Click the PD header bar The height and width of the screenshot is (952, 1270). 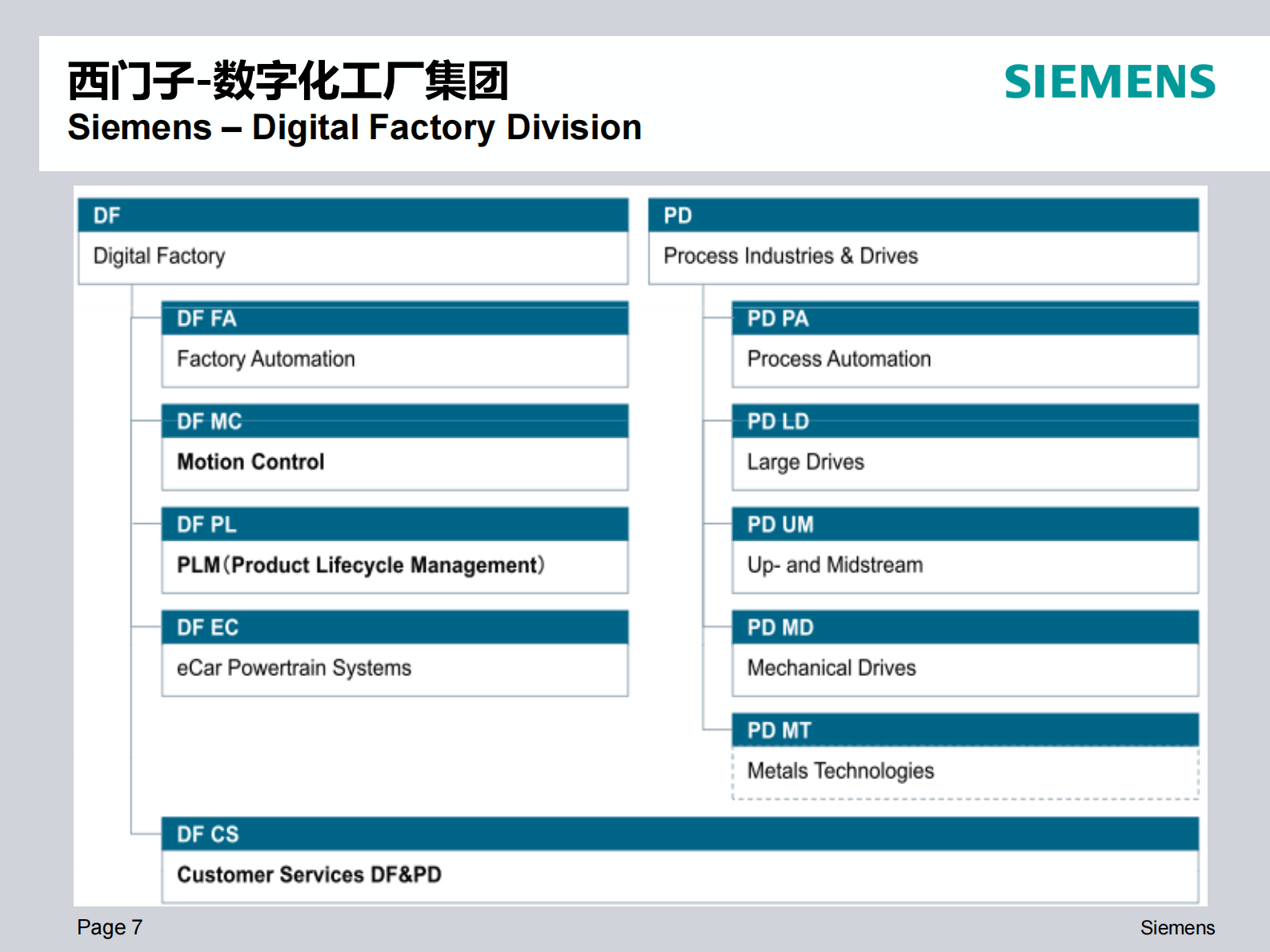tap(923, 215)
